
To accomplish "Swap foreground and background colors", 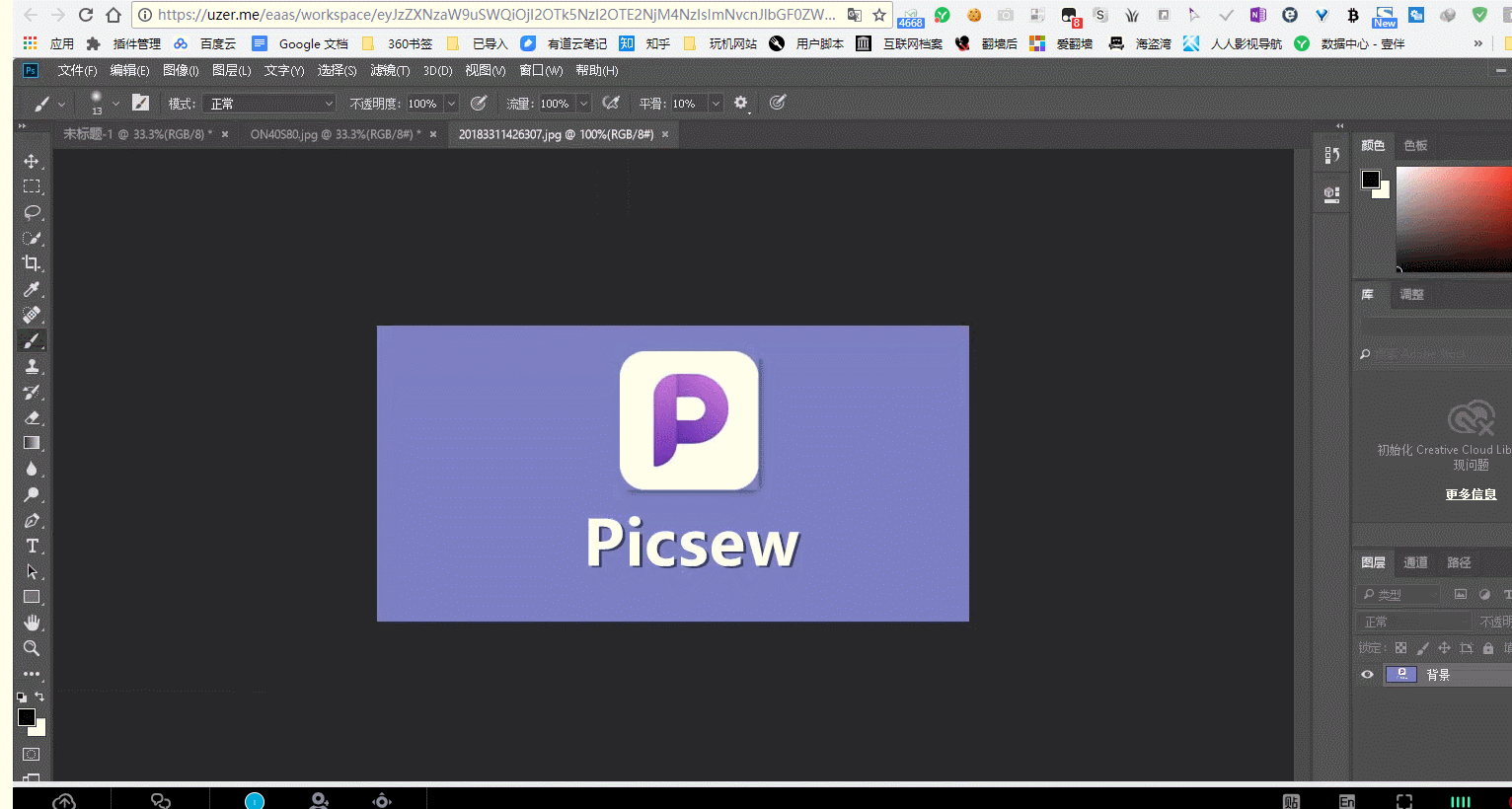I will click(39, 697).
